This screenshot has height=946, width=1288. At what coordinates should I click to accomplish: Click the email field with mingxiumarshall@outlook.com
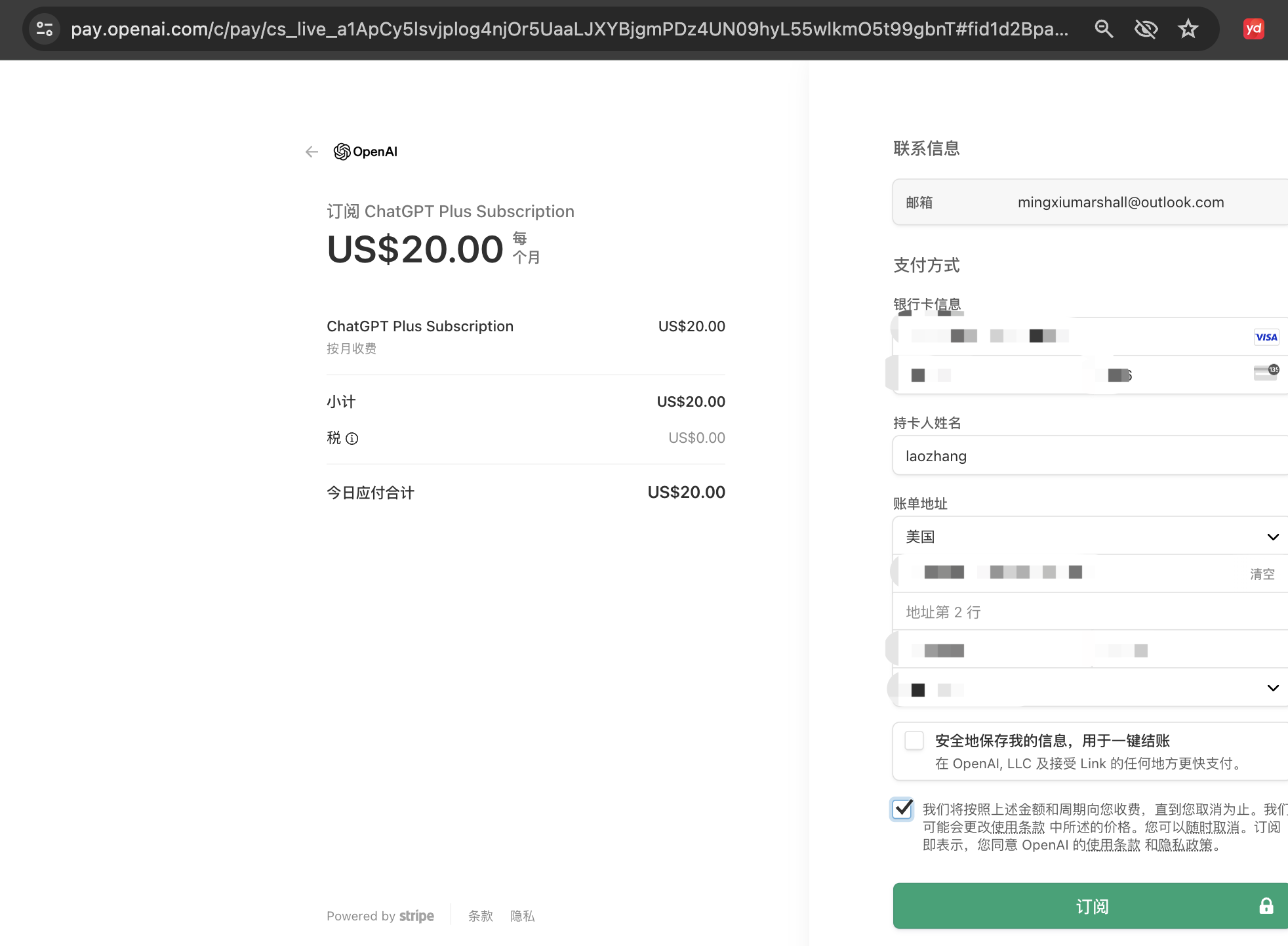(x=1090, y=202)
